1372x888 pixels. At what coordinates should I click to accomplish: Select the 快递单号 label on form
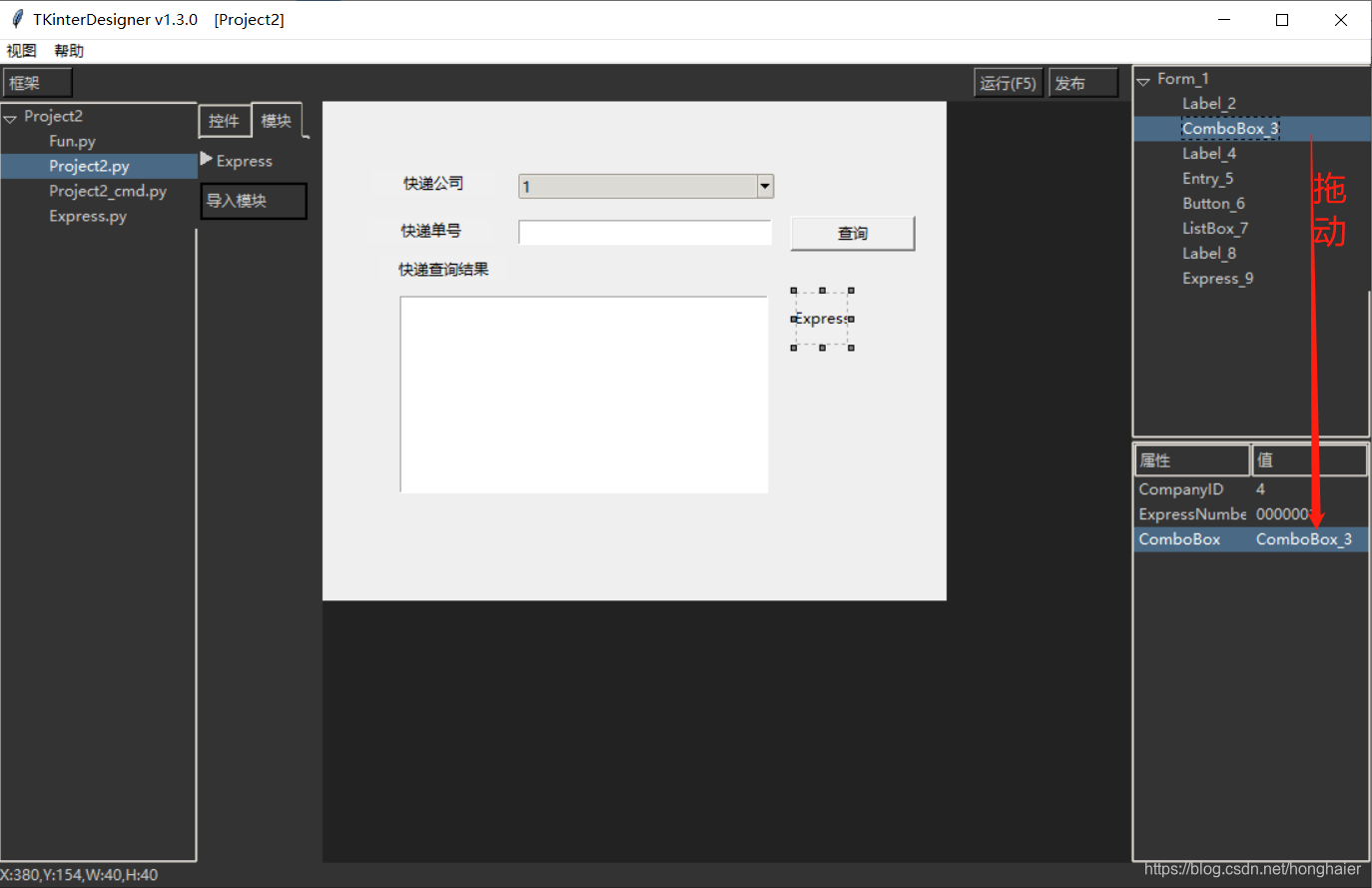[x=431, y=231]
